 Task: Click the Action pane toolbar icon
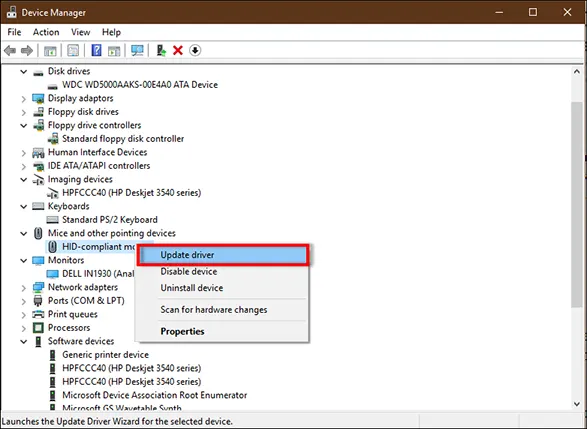pos(114,50)
